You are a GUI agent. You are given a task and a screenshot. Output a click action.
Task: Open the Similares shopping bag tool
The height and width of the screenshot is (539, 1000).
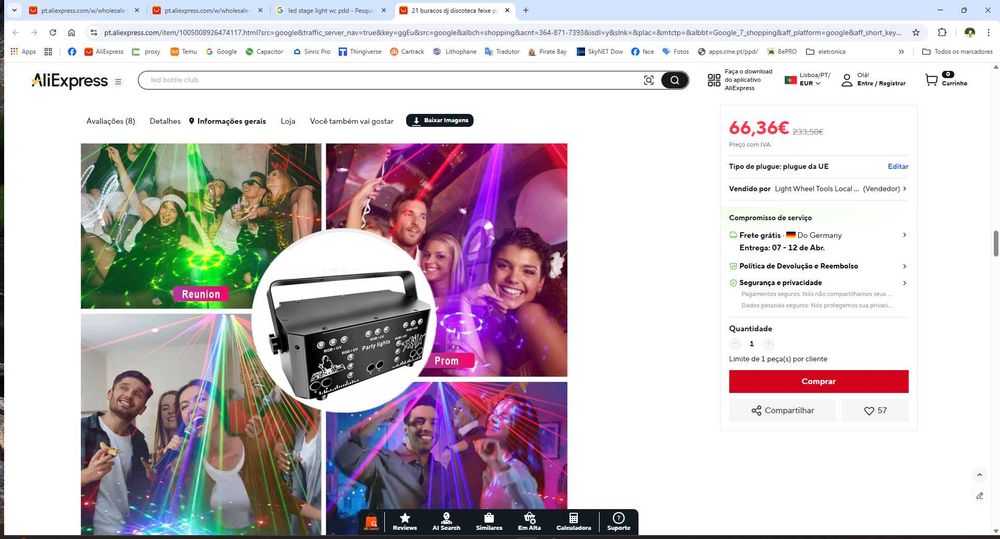point(489,521)
